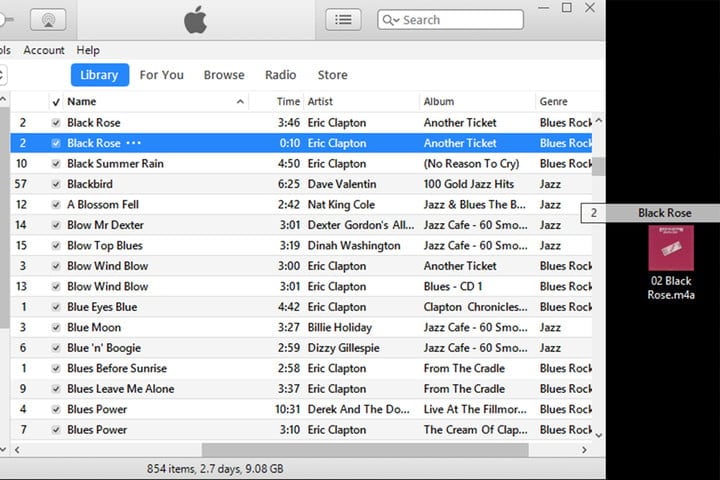This screenshot has height=480, width=720.
Task: Click the Nat King Cole artist cell
Action: [x=341, y=204]
